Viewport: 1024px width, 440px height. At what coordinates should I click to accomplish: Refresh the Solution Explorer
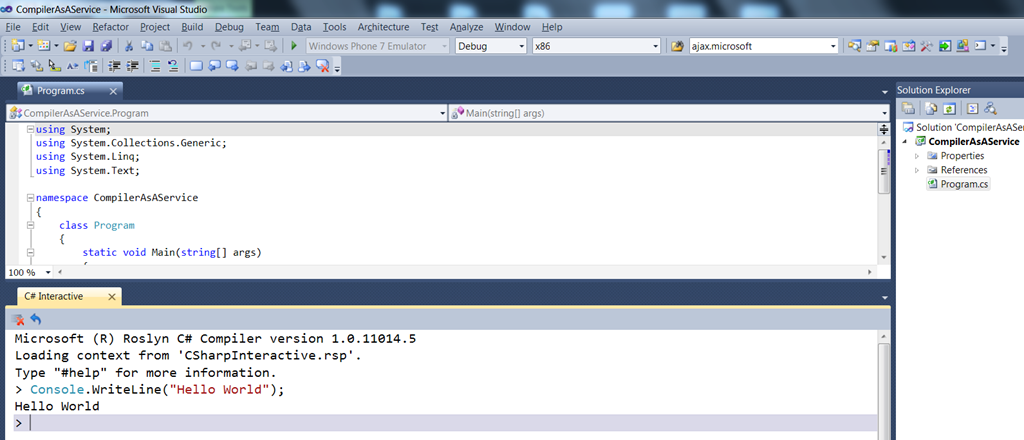tap(950, 108)
